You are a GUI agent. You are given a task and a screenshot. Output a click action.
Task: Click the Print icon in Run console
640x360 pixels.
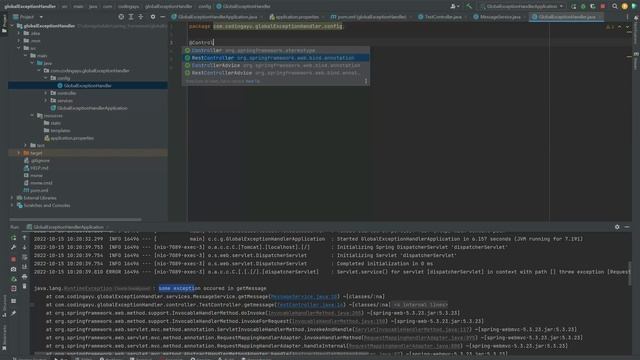pyautogui.click(x=24, y=277)
